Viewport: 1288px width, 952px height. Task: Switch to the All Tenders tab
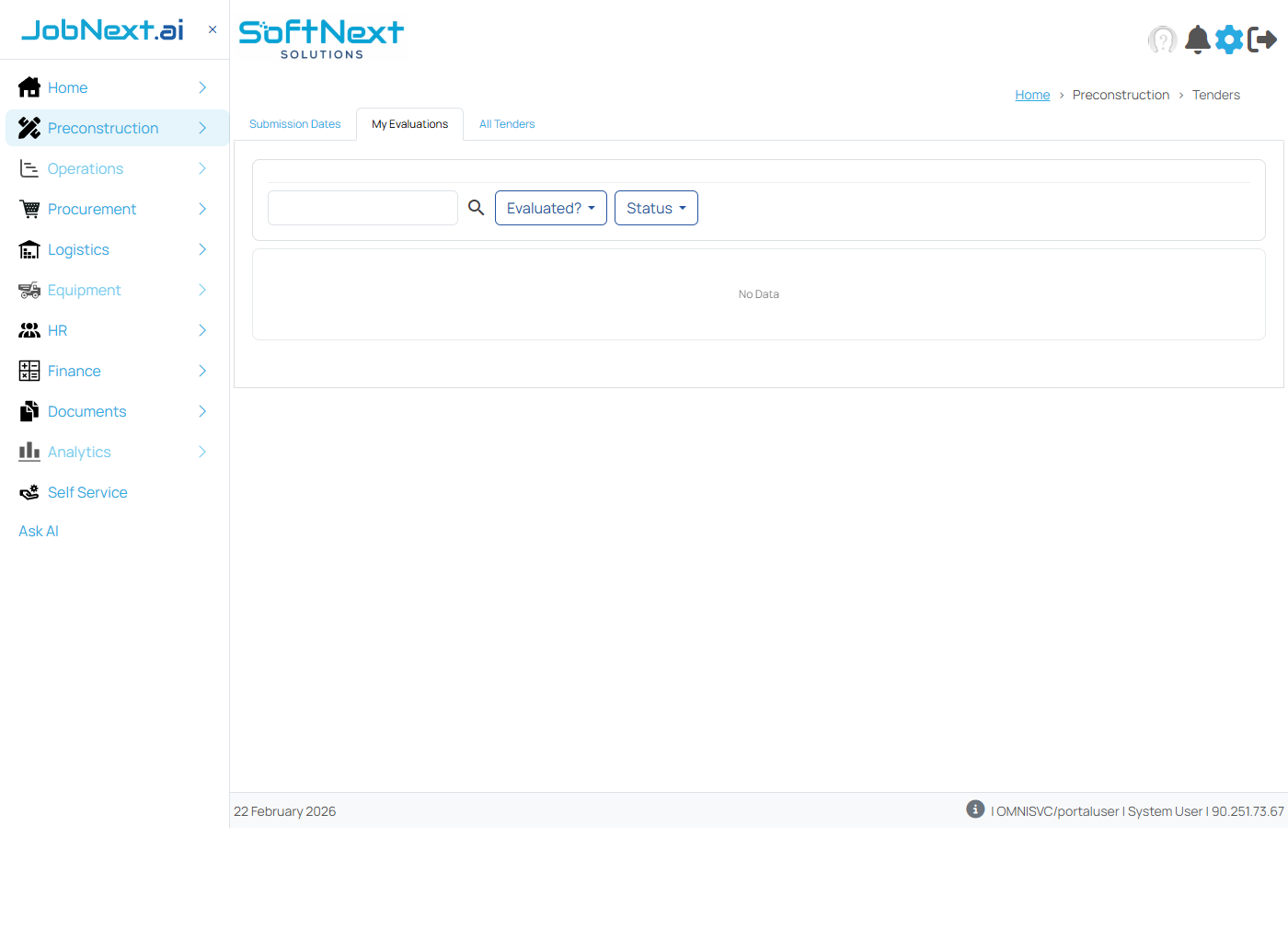coord(507,124)
